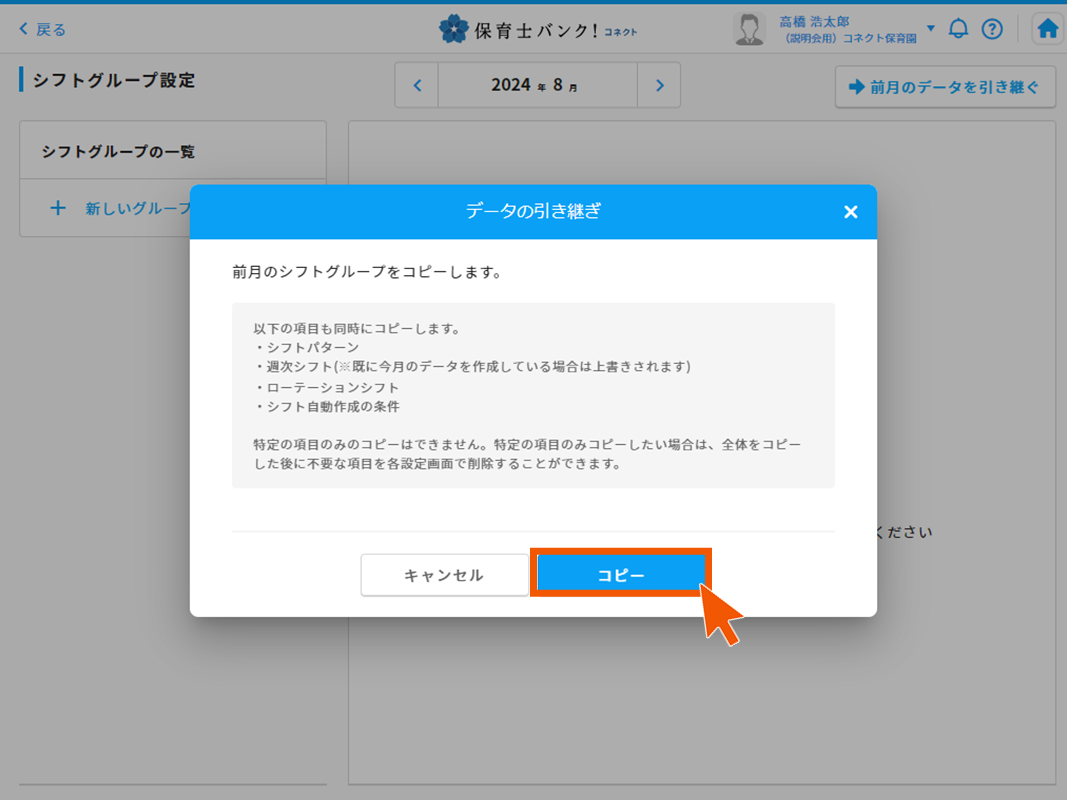Click the grey explanation box listing copied items

(x=533, y=398)
